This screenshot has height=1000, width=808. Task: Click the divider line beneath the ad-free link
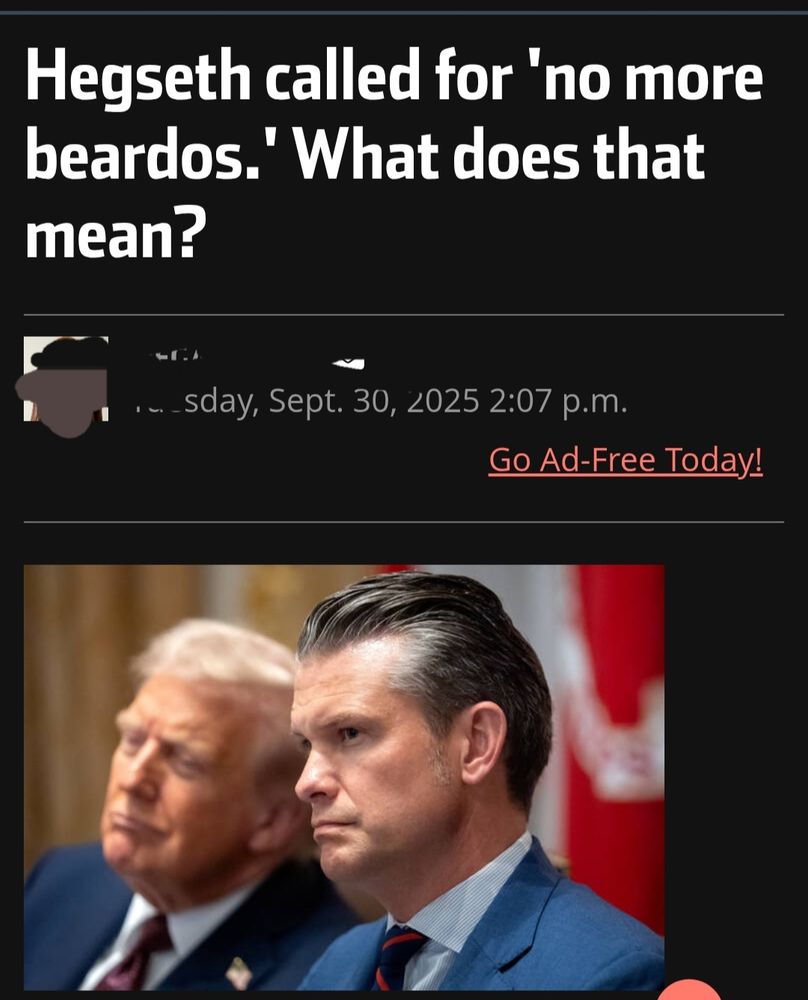pos(404,522)
